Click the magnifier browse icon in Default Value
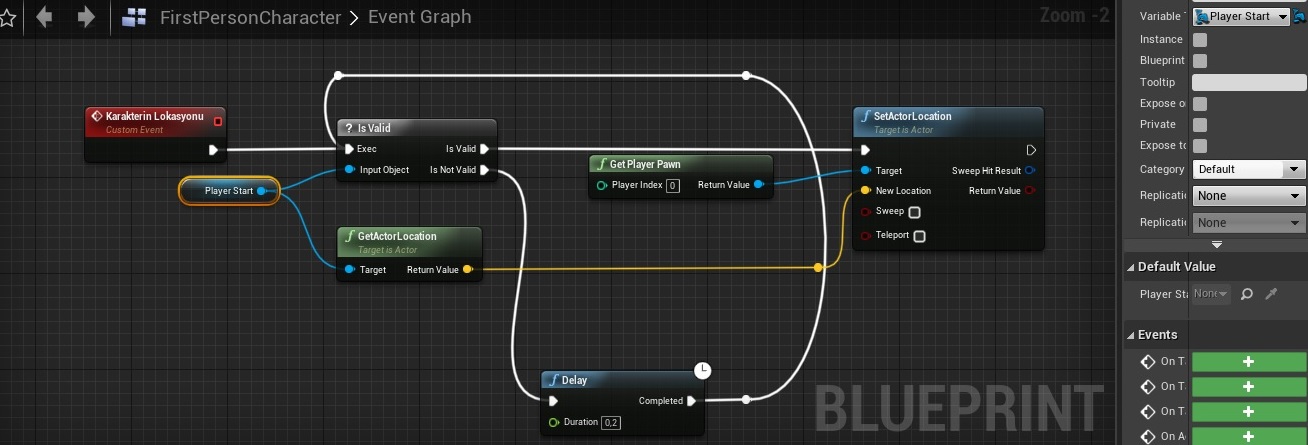The width and height of the screenshot is (1308, 445). [x=1246, y=294]
